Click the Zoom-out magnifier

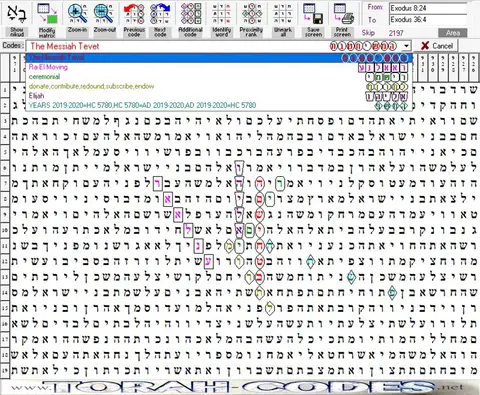[x=104, y=18]
